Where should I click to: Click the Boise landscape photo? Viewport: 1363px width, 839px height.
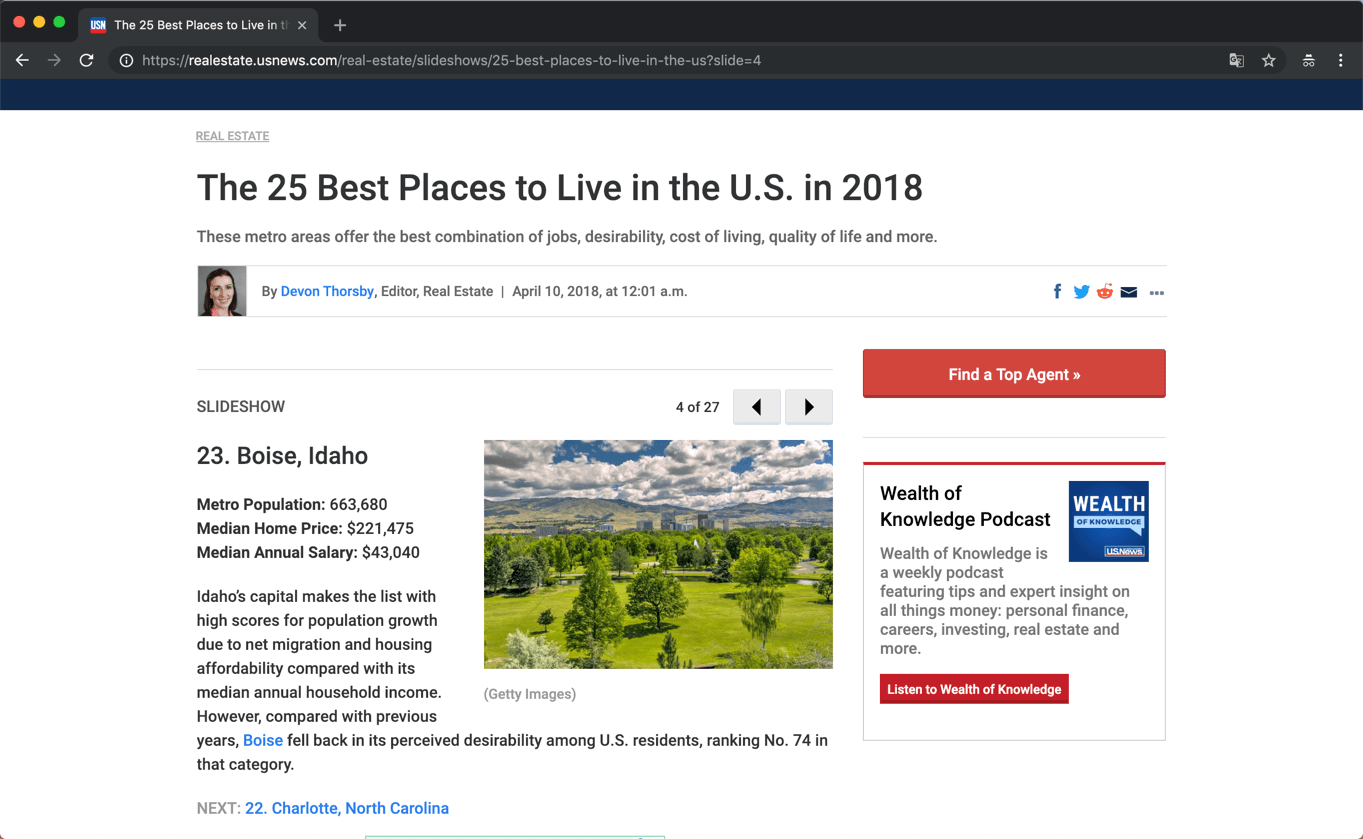pyautogui.click(x=658, y=554)
